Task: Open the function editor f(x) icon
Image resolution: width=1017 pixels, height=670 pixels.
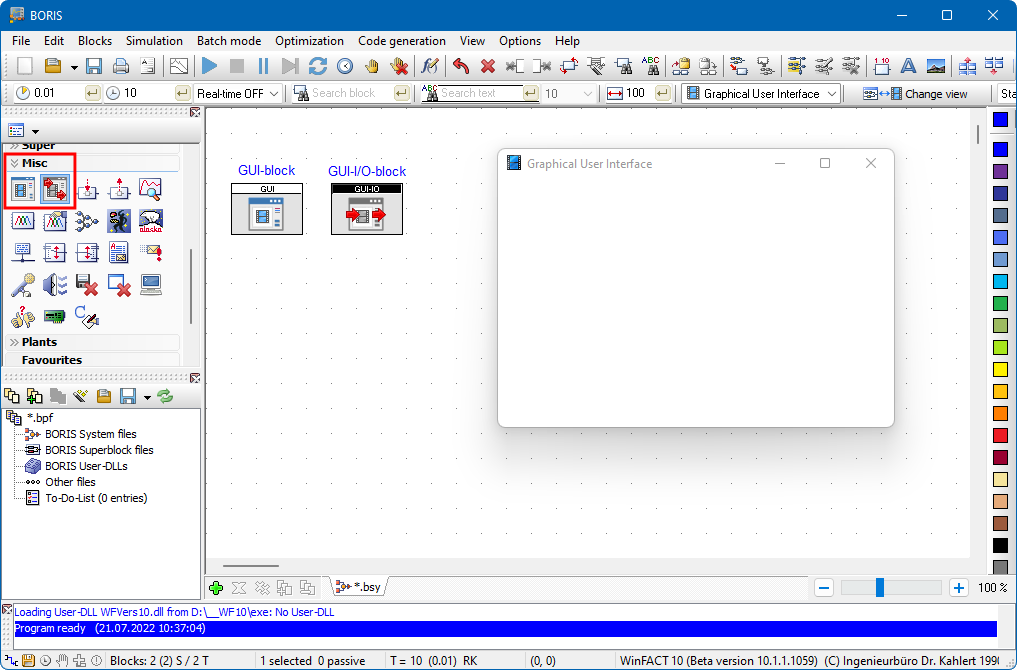Action: [x=429, y=66]
